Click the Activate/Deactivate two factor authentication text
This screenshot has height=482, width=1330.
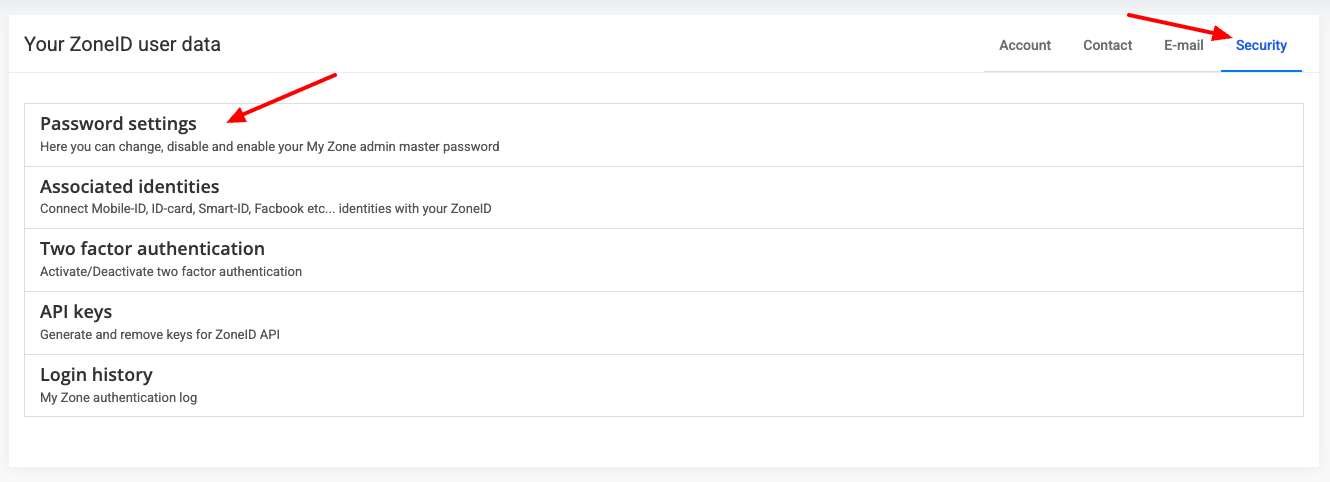170,271
